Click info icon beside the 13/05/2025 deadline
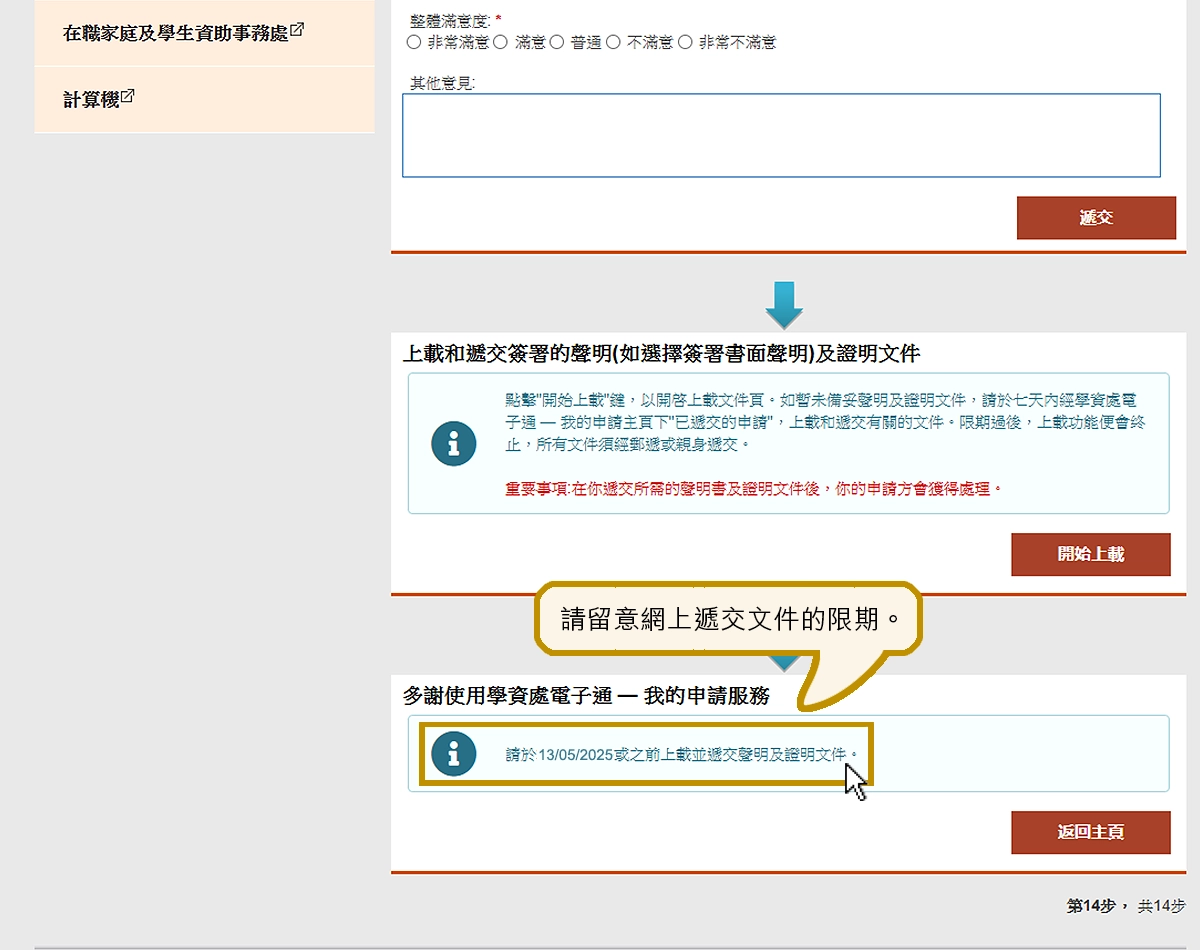This screenshot has width=1200, height=950. click(x=453, y=754)
